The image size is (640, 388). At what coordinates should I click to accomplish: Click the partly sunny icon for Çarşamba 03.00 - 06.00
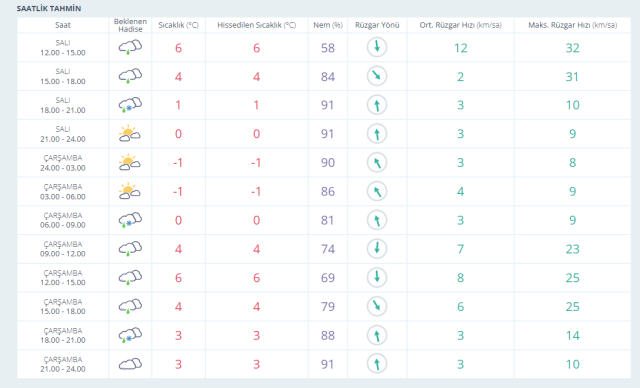130,191
